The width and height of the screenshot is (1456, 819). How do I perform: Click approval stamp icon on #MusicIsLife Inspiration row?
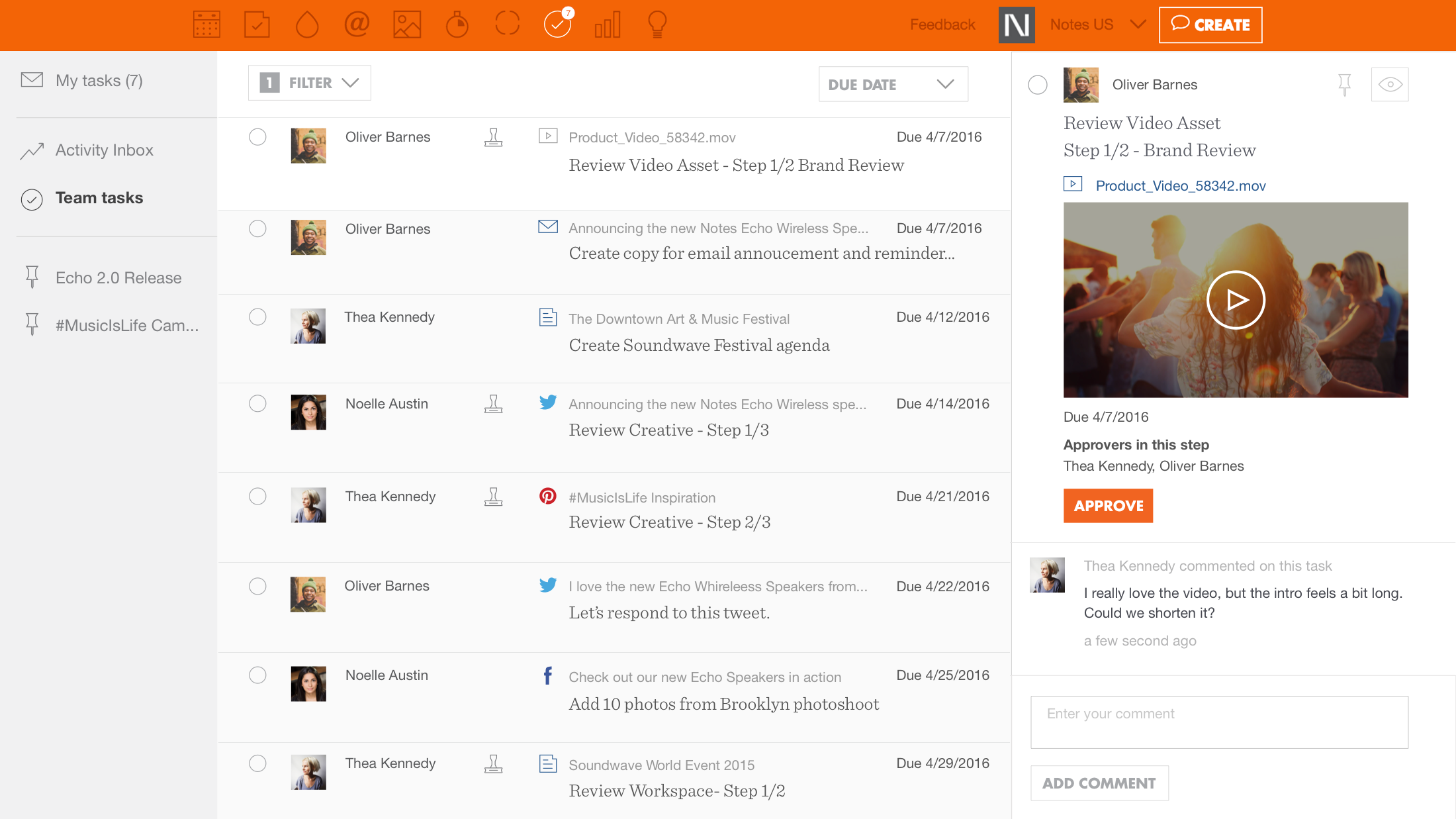pos(493,497)
